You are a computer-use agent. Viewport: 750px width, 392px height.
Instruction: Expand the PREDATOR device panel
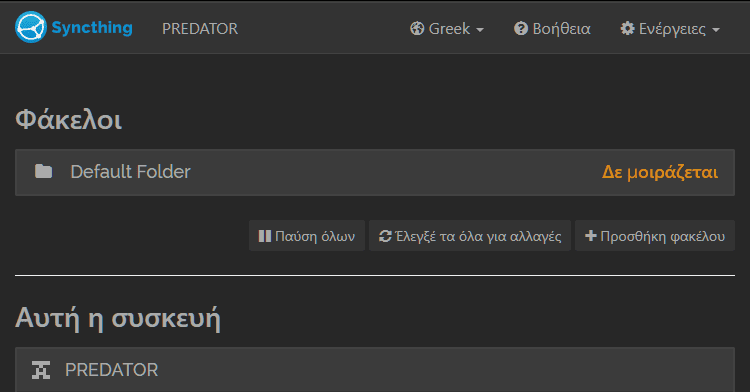(x=375, y=370)
